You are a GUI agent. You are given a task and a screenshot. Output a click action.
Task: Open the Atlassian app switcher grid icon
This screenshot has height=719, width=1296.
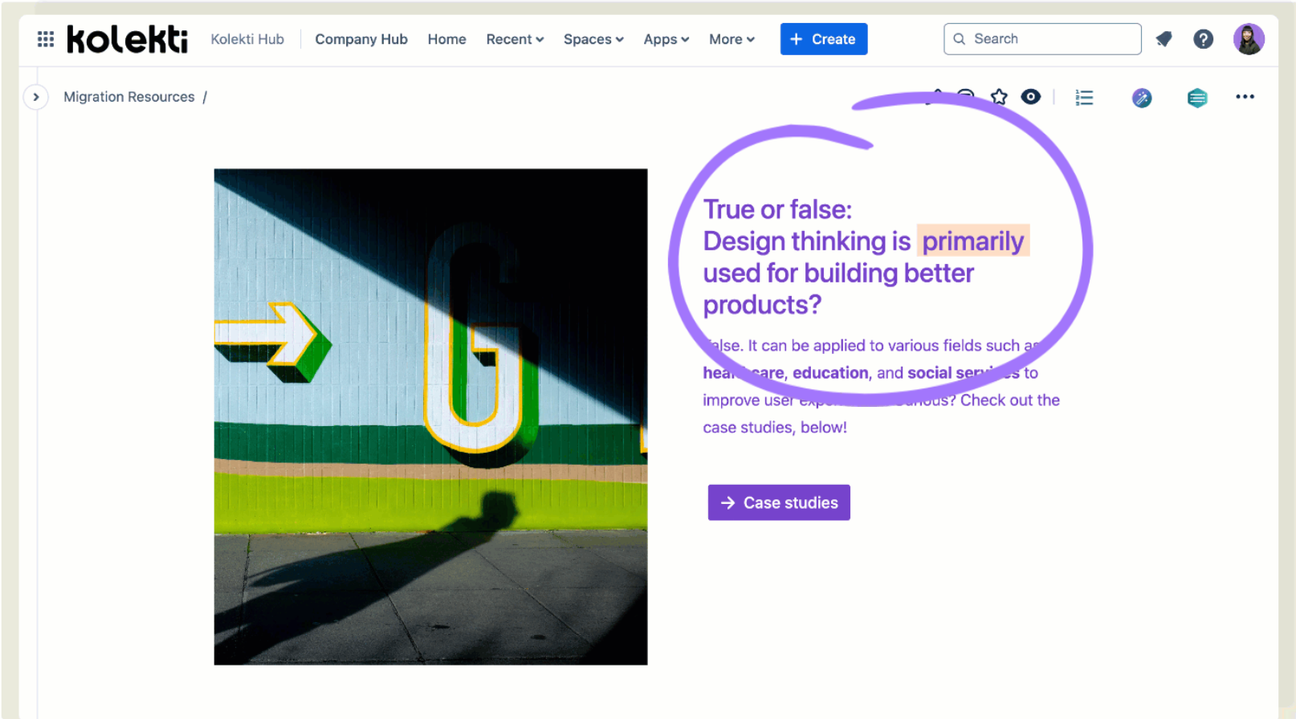tap(44, 38)
